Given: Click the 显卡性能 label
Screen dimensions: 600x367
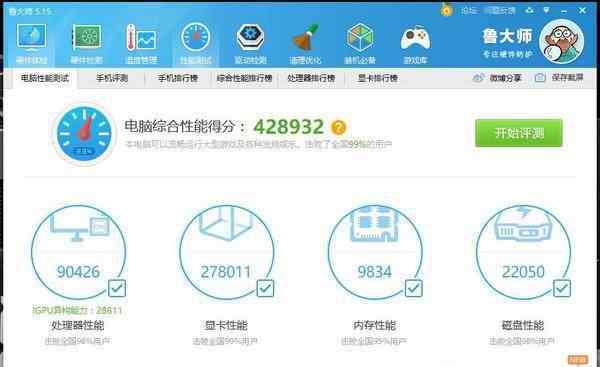Looking at the screenshot, I should click(226, 326).
